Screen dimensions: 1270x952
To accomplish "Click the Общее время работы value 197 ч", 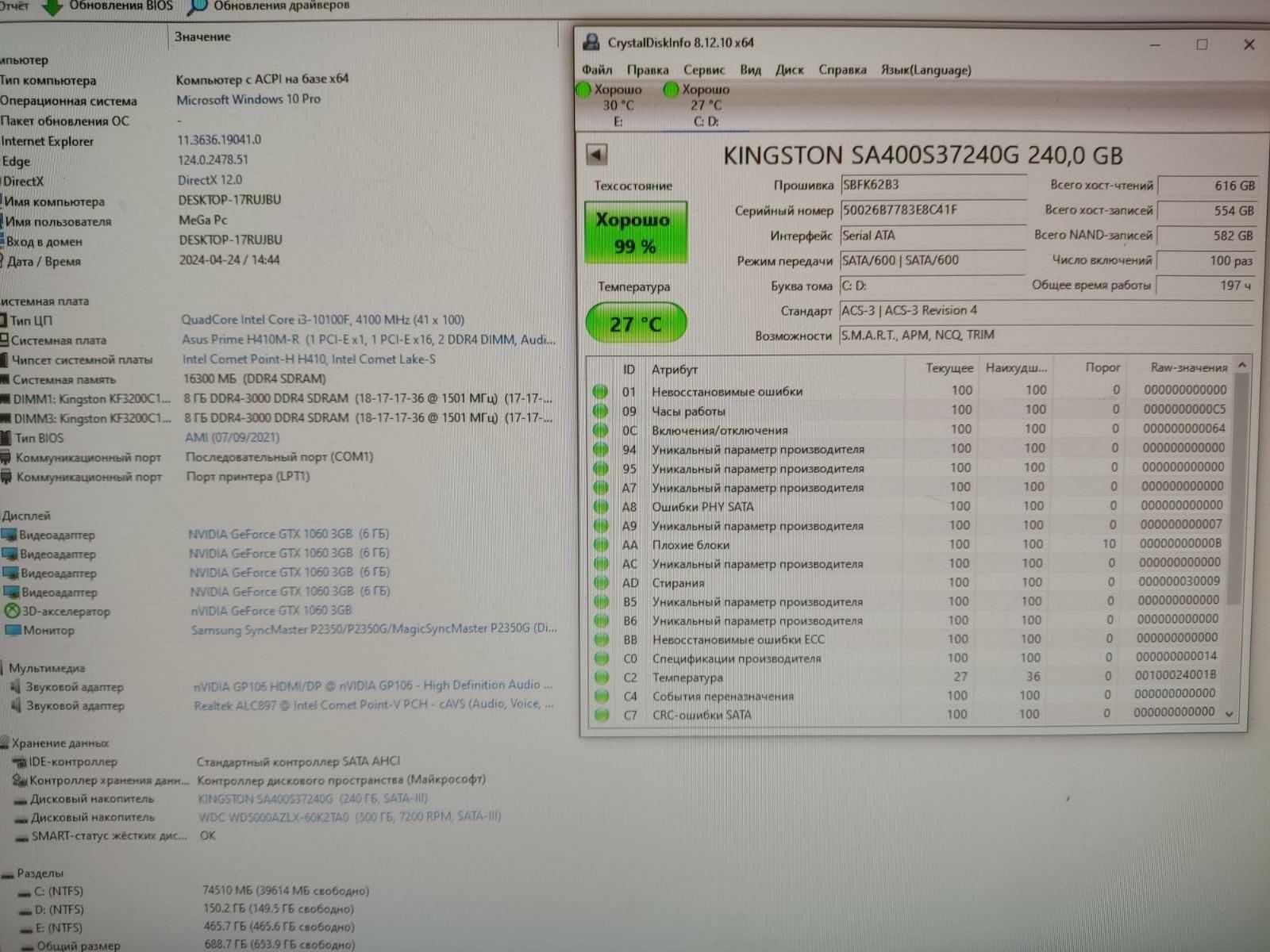I will (1206, 285).
